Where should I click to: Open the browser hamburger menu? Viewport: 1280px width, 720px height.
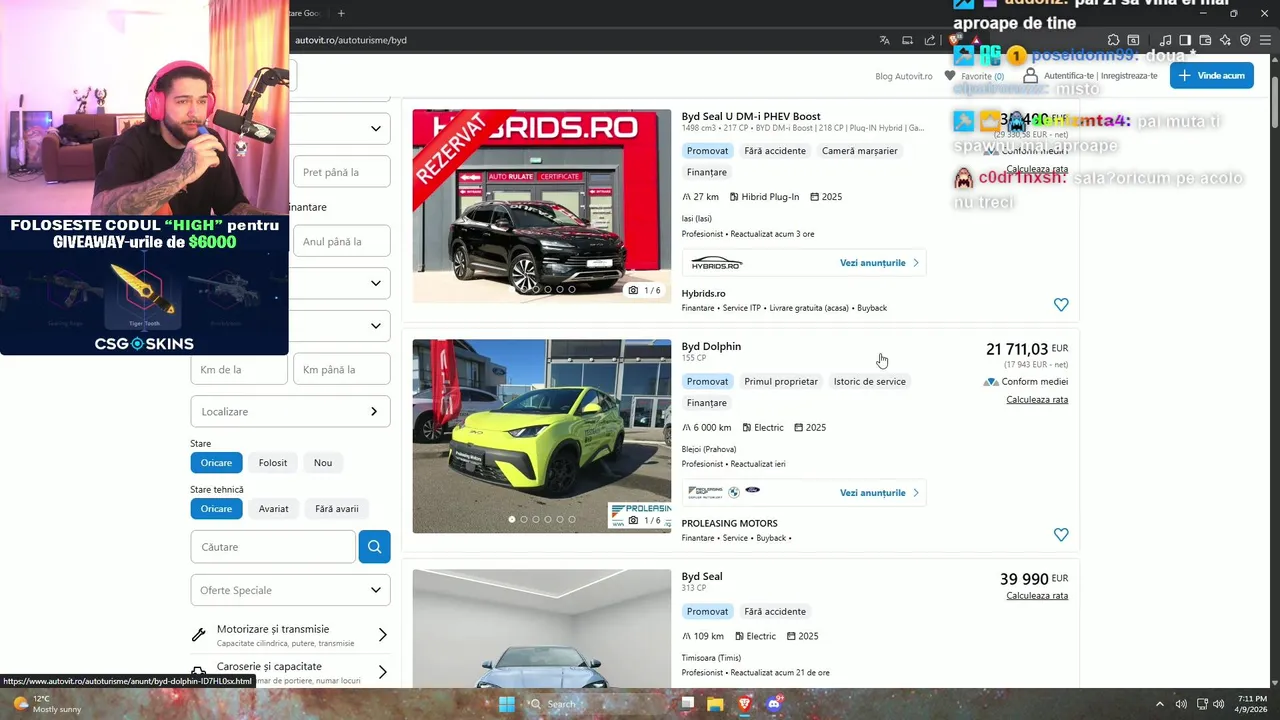click(x=1266, y=40)
